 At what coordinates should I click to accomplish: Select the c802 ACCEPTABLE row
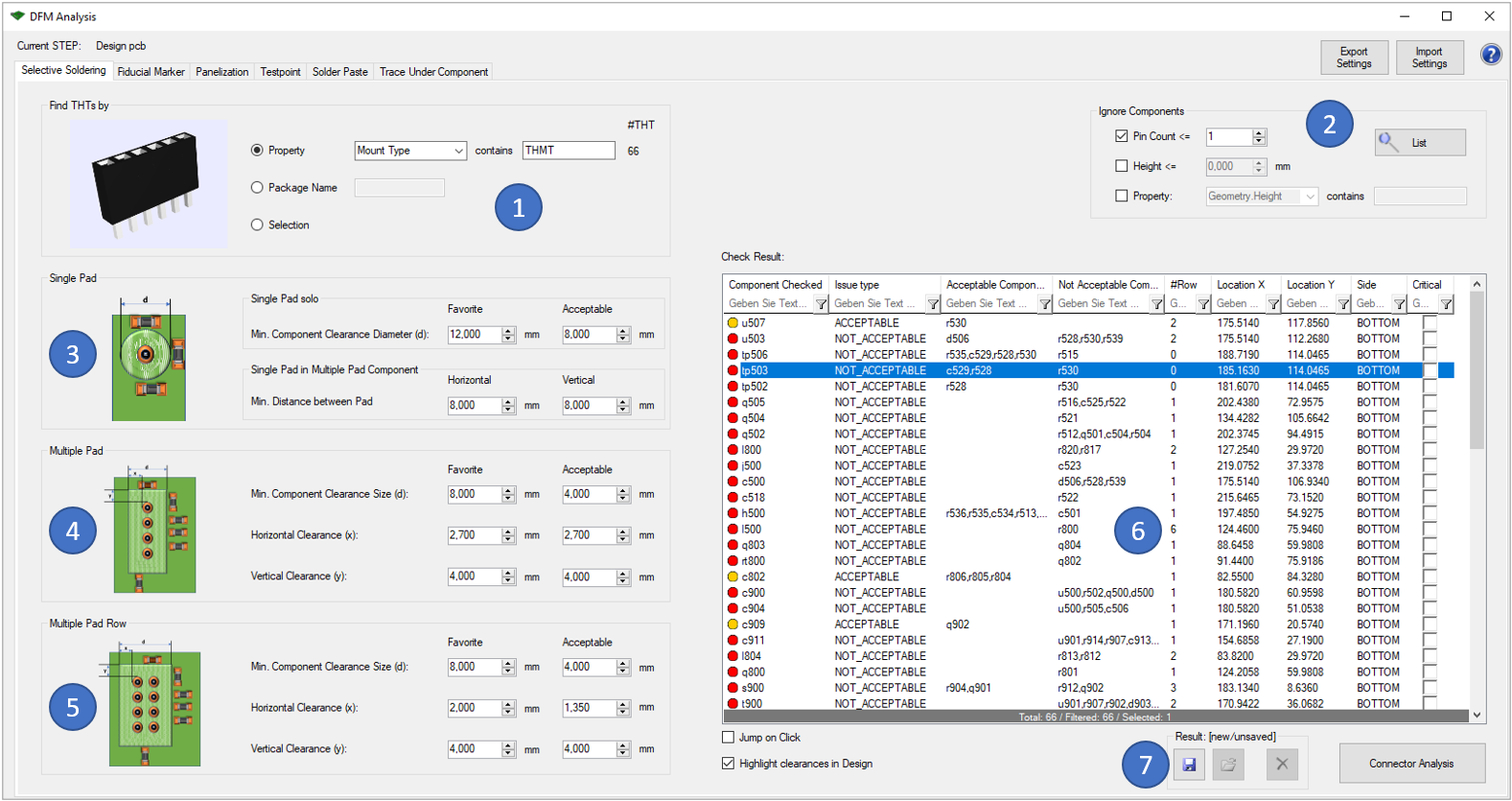click(1089, 577)
